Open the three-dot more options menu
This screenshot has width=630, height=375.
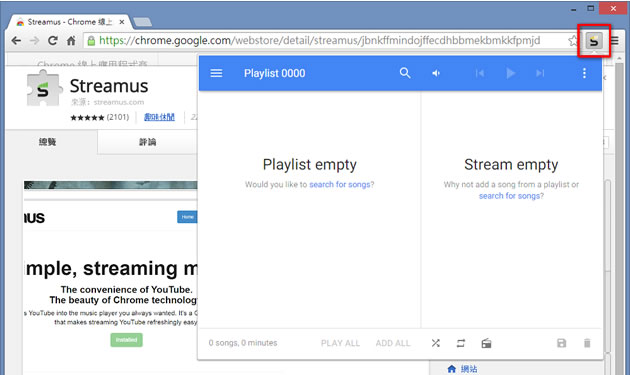click(x=584, y=73)
